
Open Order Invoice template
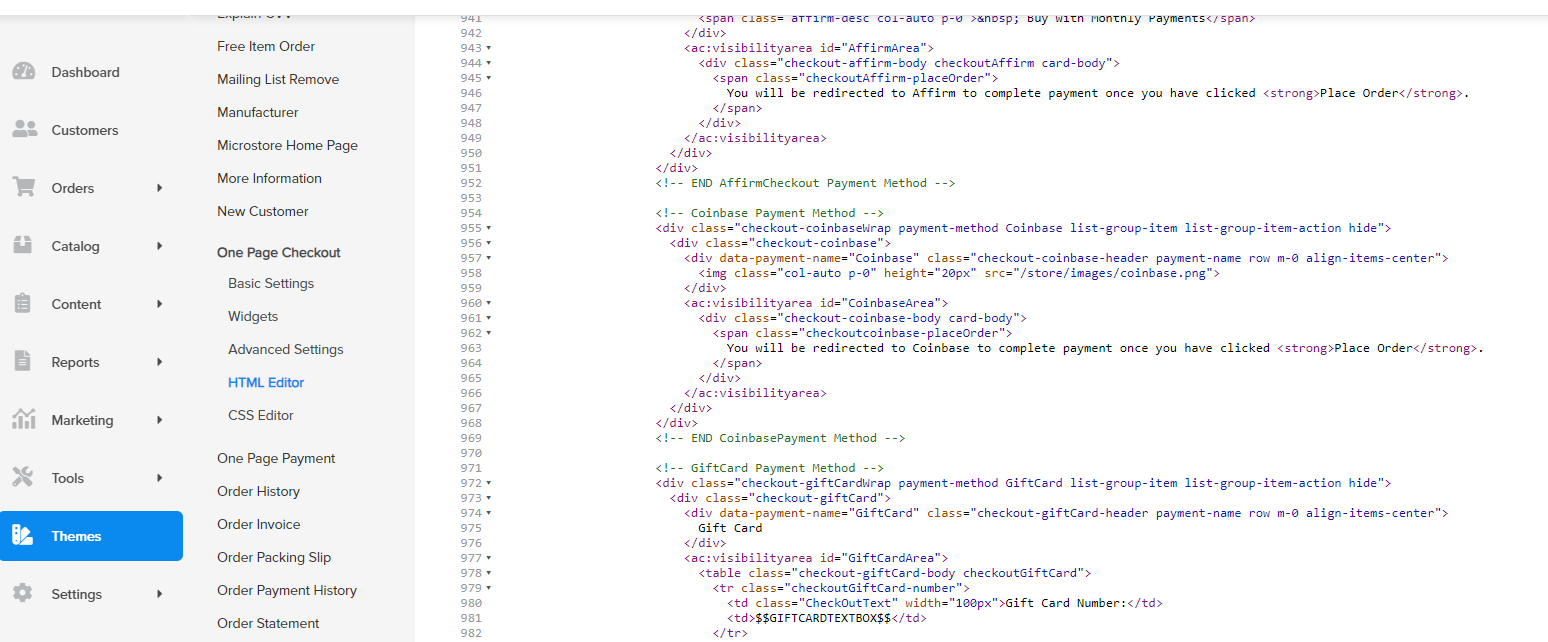point(258,524)
